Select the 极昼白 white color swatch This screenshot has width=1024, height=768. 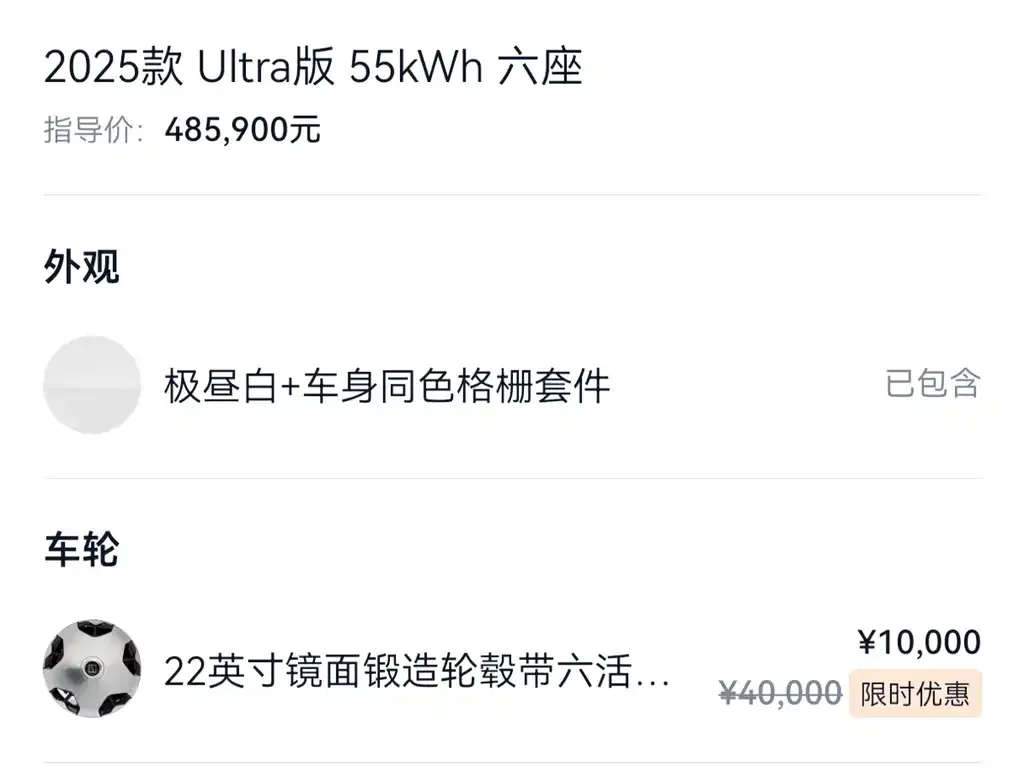tap(92, 385)
